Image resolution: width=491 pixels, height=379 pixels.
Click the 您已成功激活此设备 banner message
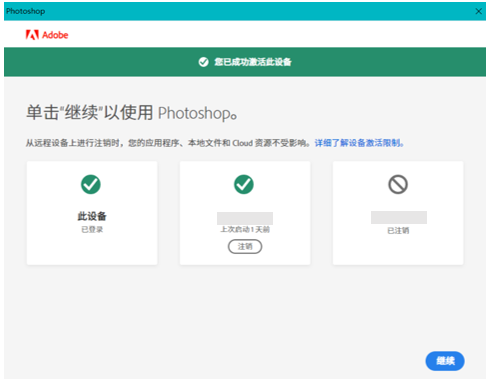pos(253,62)
